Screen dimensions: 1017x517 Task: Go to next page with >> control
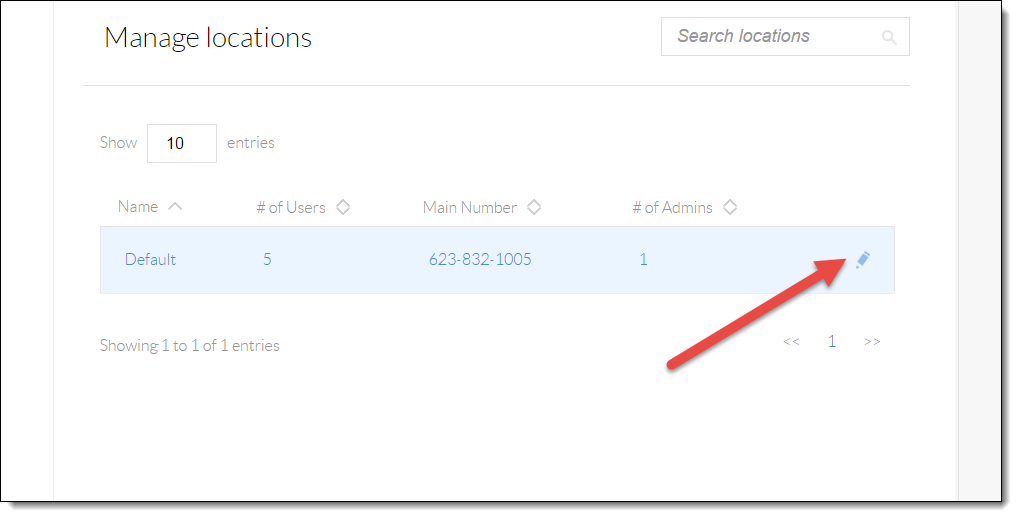[x=872, y=341]
